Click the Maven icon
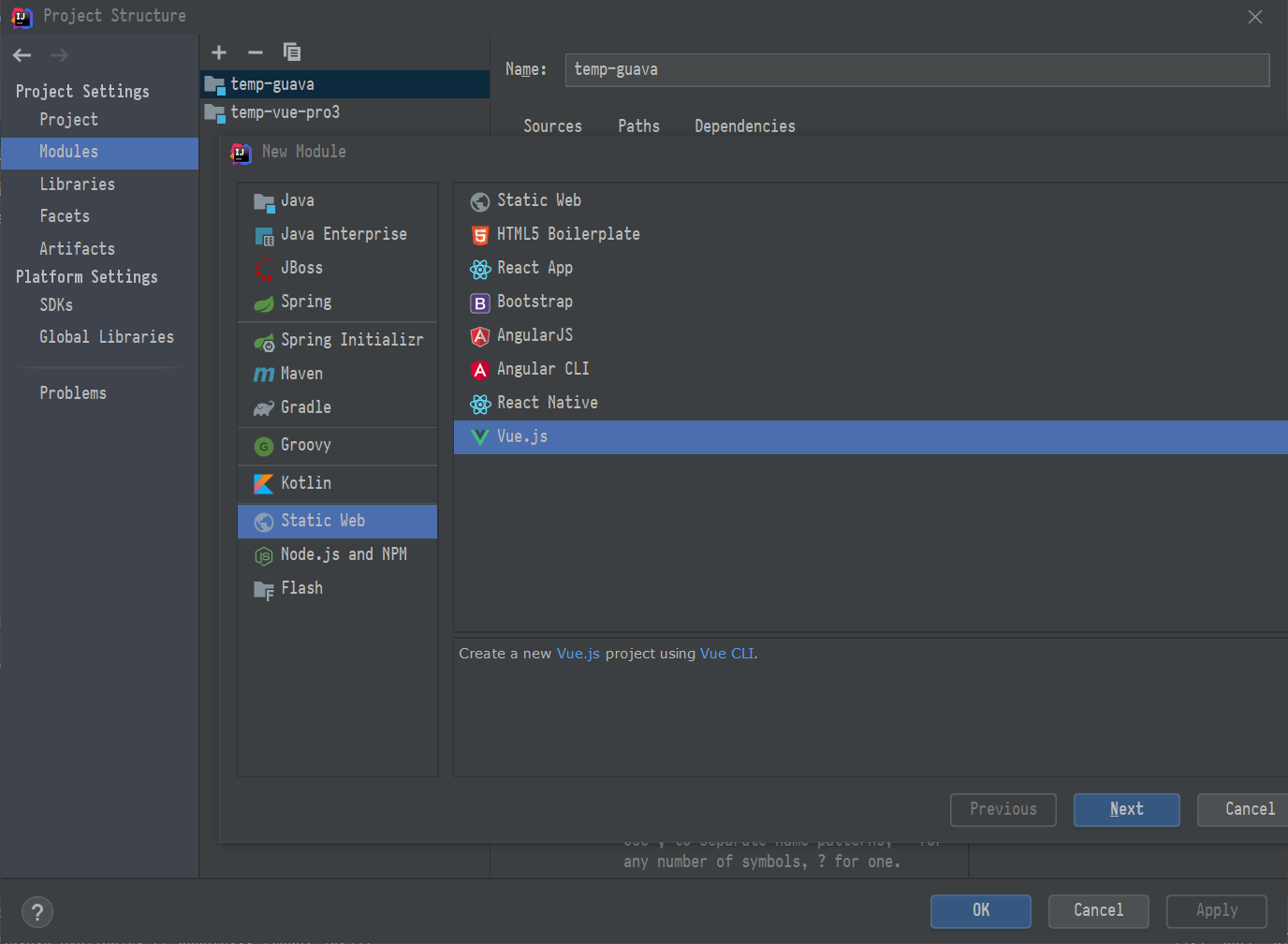The height and width of the screenshot is (944, 1288). coord(264,375)
